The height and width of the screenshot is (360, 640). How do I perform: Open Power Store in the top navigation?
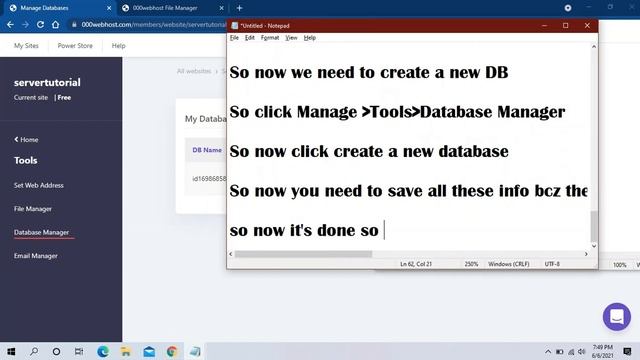tap(75, 46)
